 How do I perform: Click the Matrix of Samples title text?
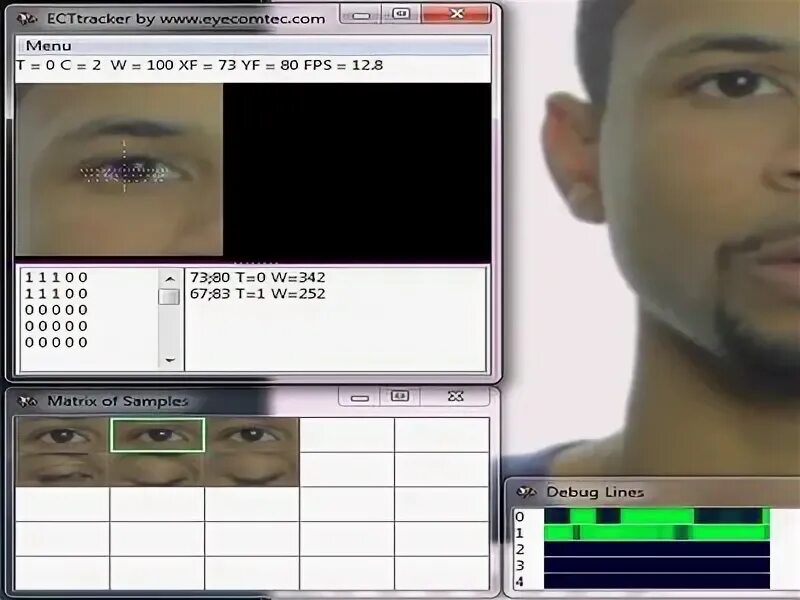pyautogui.click(x=118, y=401)
